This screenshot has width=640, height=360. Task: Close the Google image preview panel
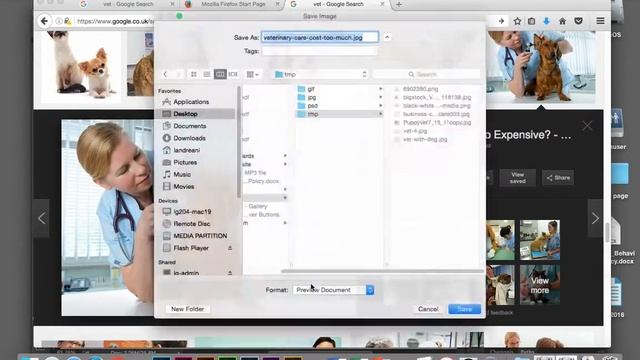(x=587, y=126)
